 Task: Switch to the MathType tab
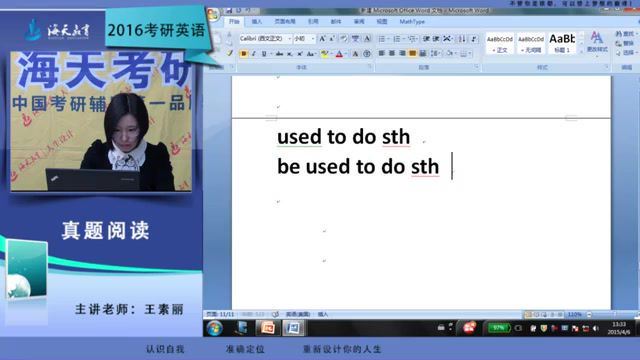tap(412, 22)
